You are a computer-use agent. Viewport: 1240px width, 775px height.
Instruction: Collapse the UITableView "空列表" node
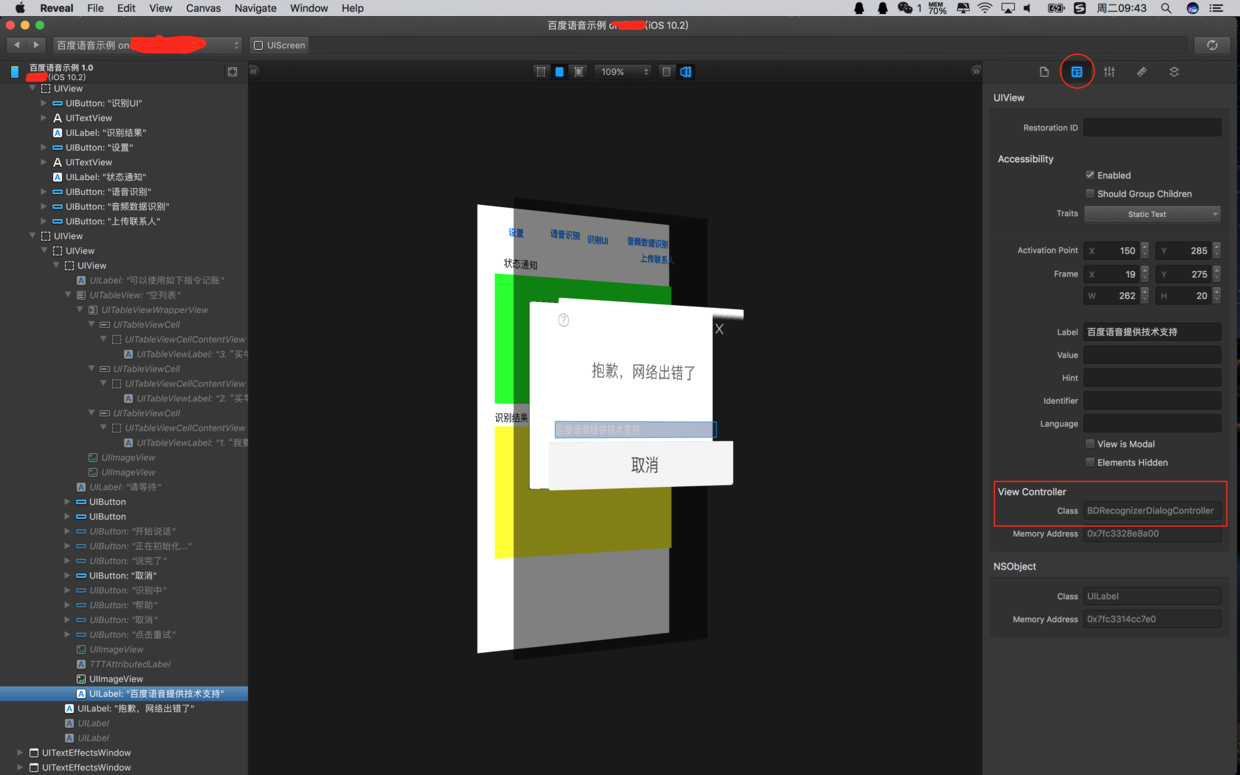(x=68, y=295)
